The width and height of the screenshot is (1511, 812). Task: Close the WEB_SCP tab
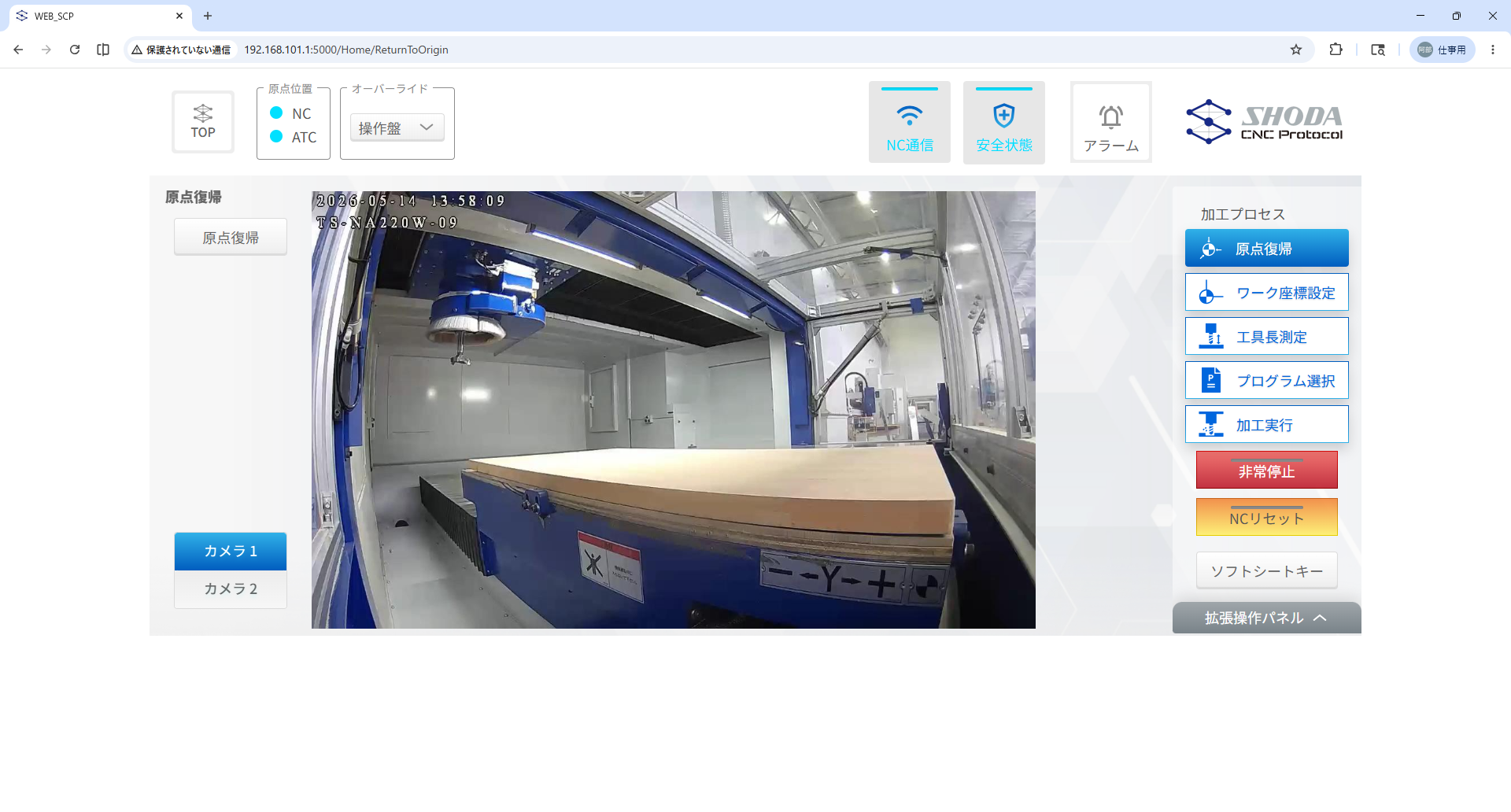click(x=179, y=16)
